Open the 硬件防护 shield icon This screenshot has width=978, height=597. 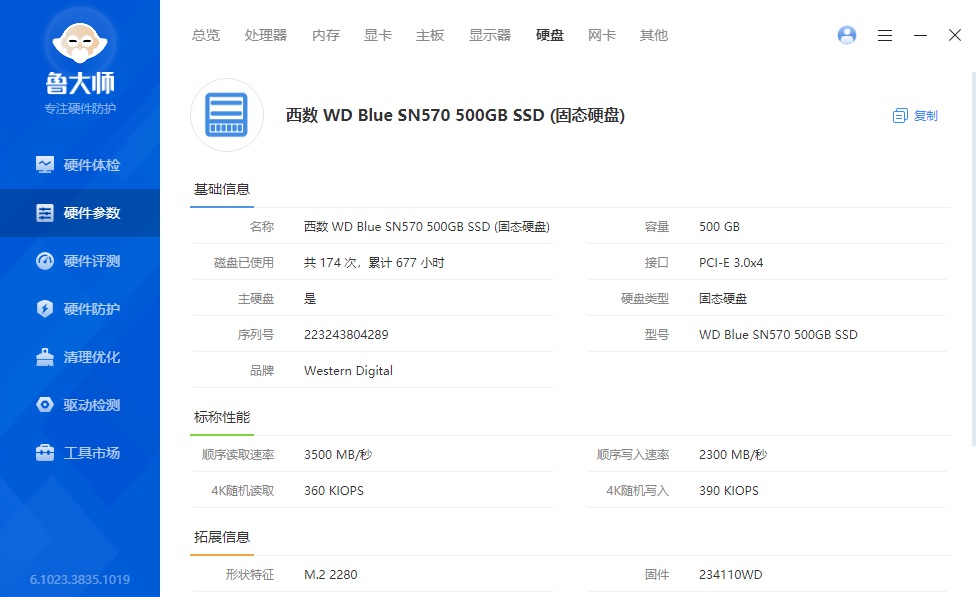pos(45,309)
